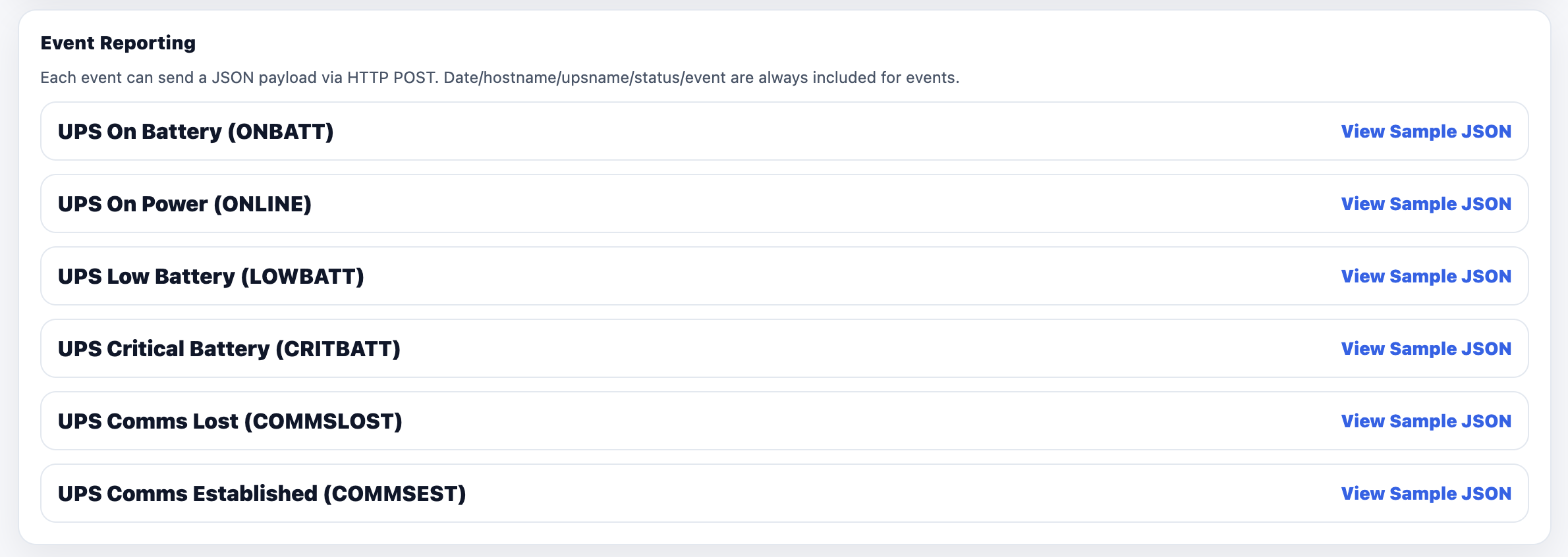The image size is (1568, 557).
Task: View Sample JSON for the COMMSEST event
Action: click(x=1426, y=493)
